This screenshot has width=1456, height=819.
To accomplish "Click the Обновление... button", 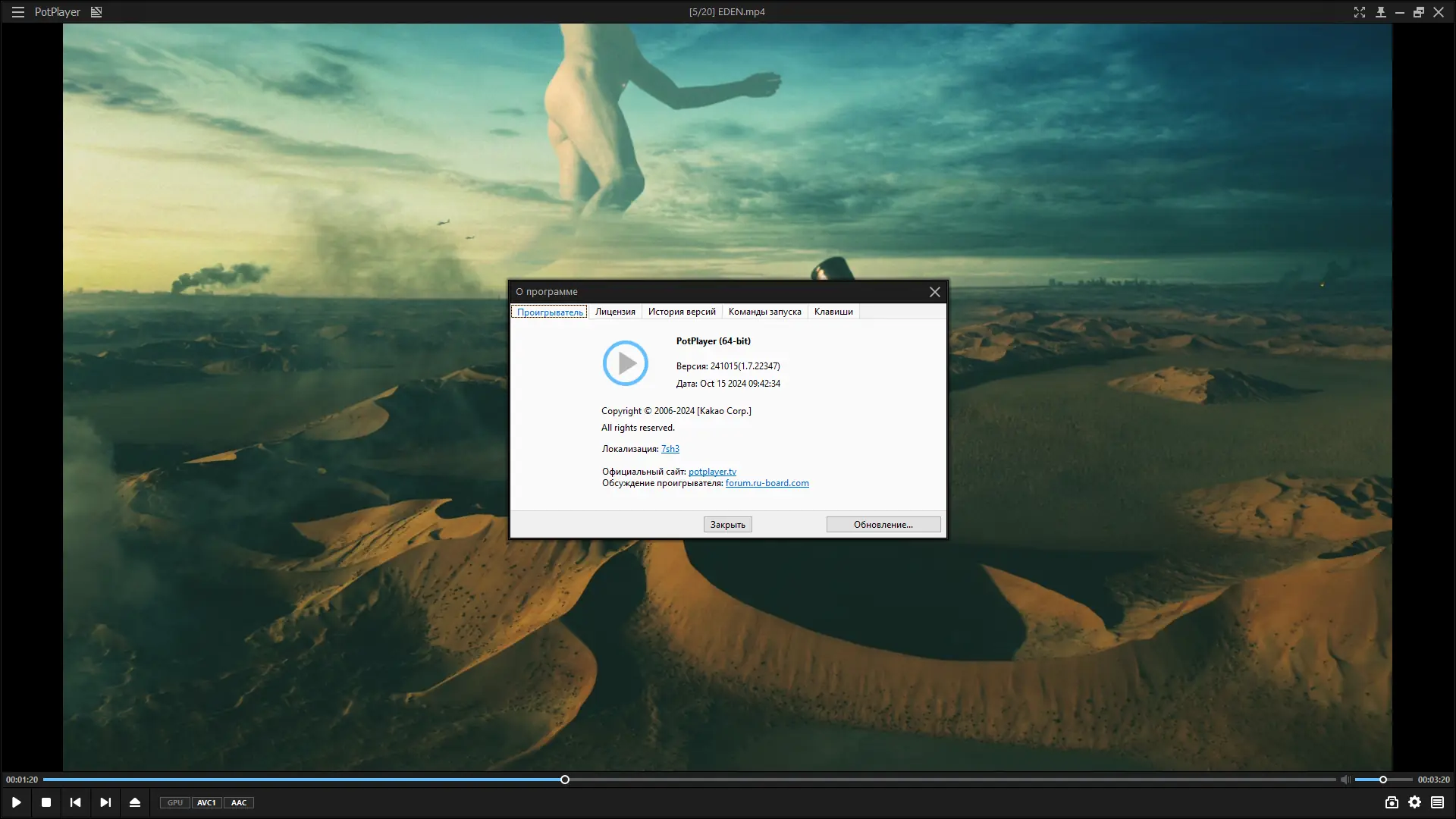I will point(883,525).
